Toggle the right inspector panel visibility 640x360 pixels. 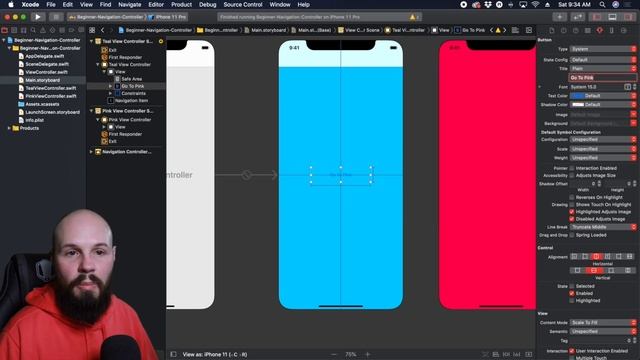point(628,17)
